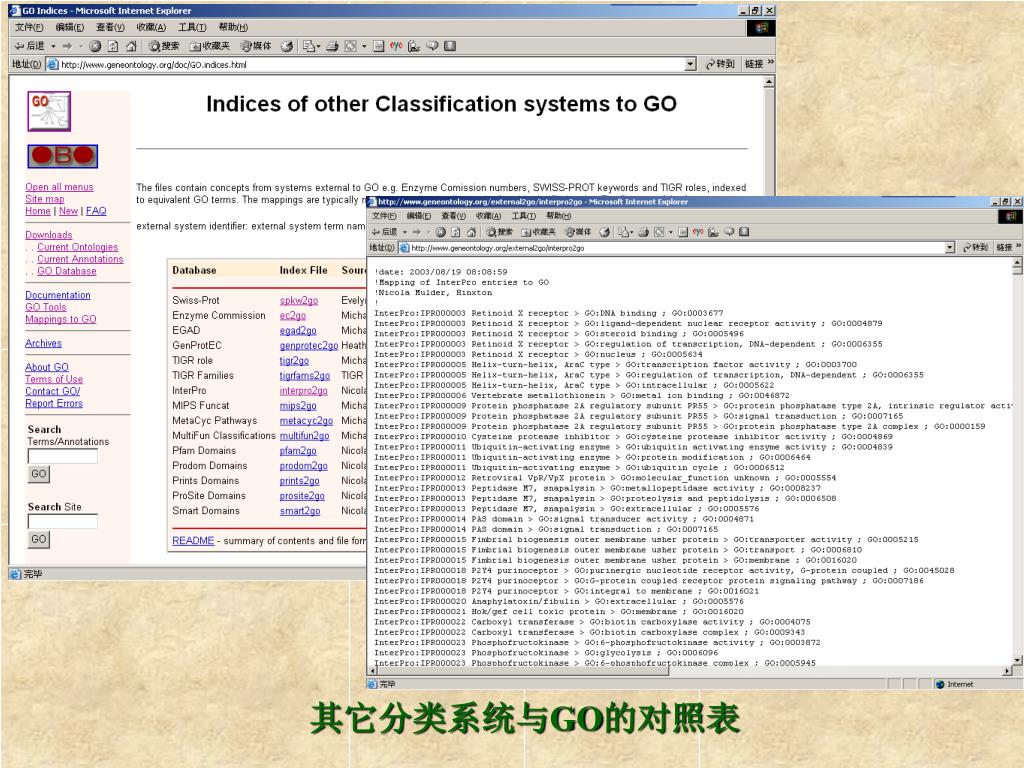Expand links (链接) chevron in interpro2go window

(x=1018, y=246)
